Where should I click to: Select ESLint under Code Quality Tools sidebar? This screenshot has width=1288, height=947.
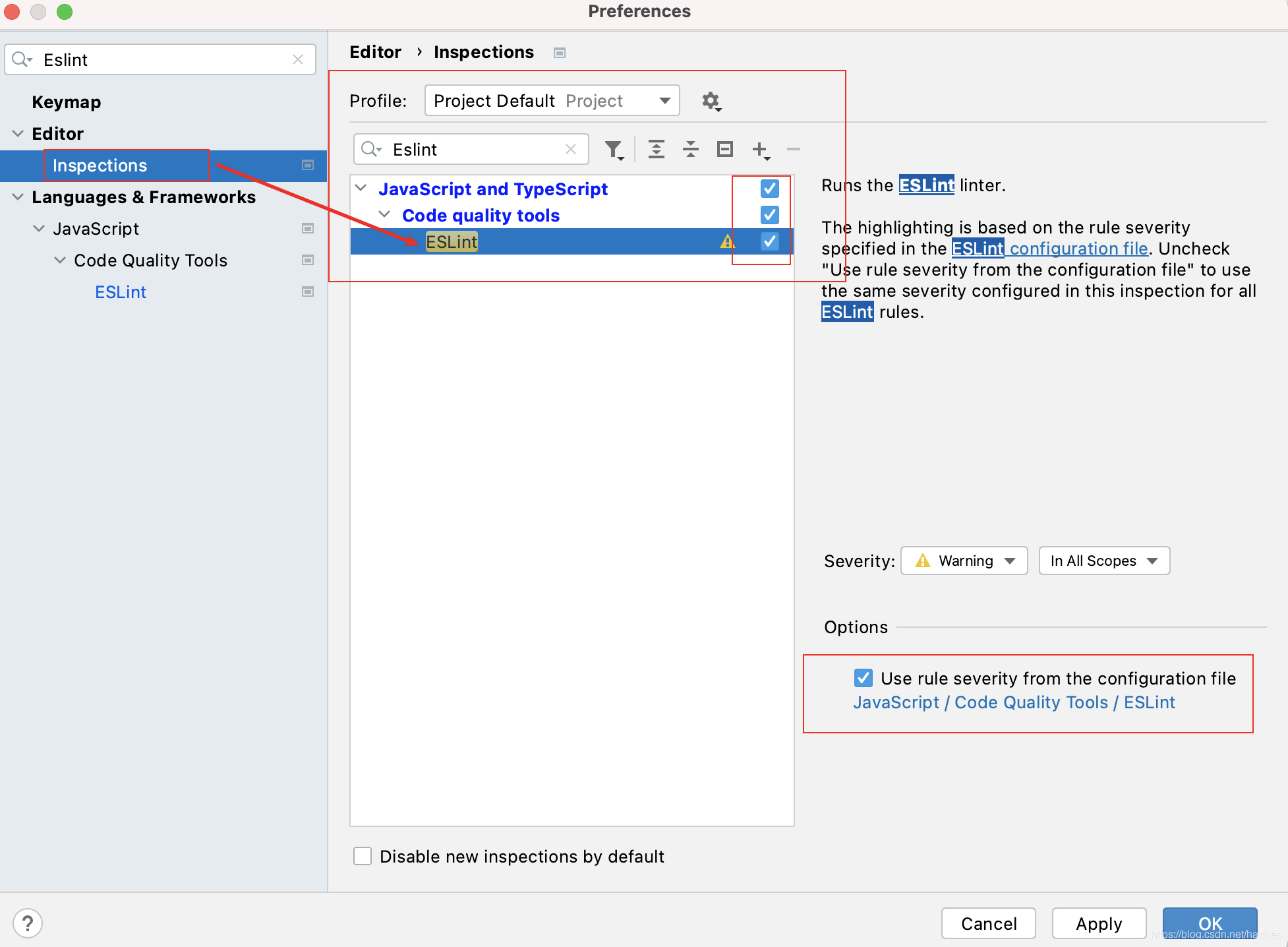click(120, 291)
